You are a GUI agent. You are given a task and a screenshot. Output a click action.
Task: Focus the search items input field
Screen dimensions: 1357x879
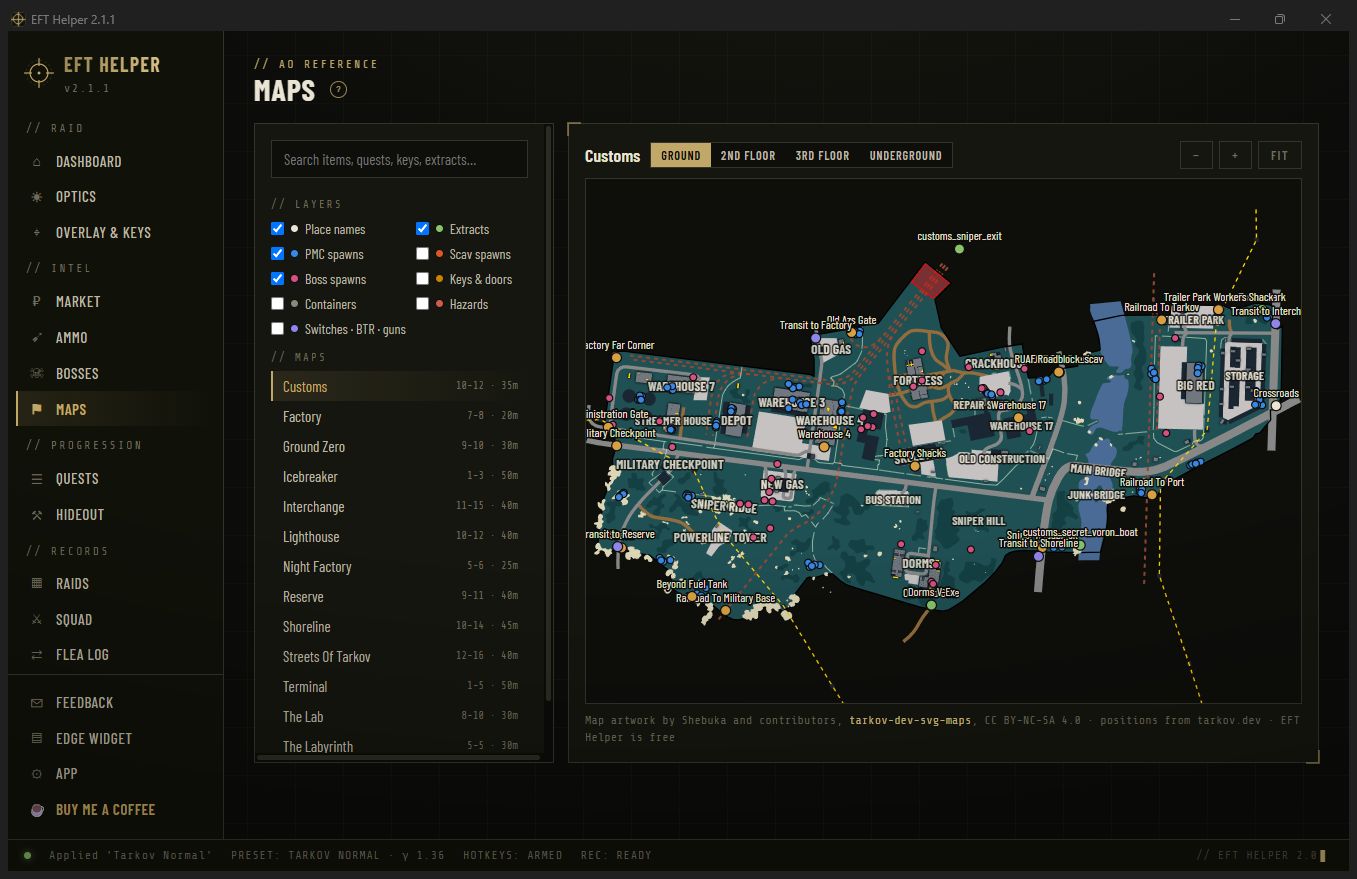click(x=399, y=159)
